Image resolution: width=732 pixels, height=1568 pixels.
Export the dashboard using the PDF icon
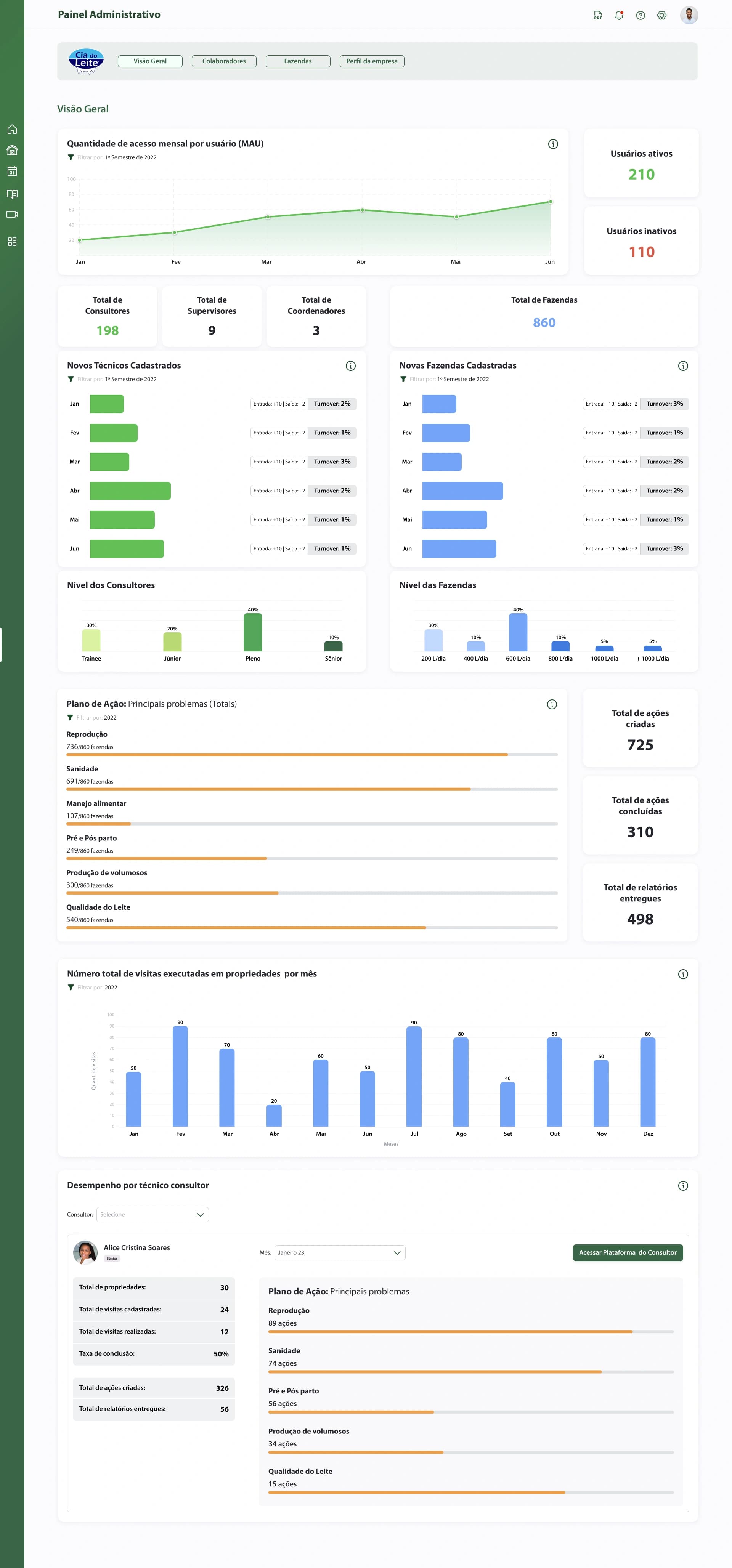[597, 15]
